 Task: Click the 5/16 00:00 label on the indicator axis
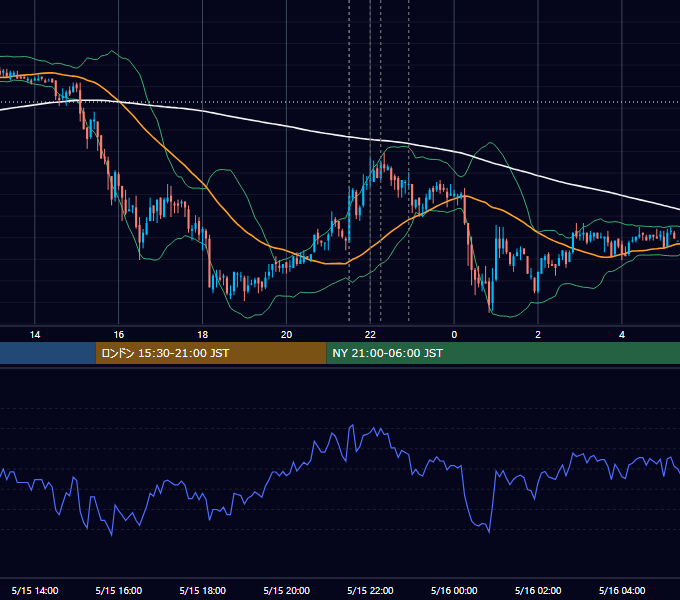click(454, 590)
